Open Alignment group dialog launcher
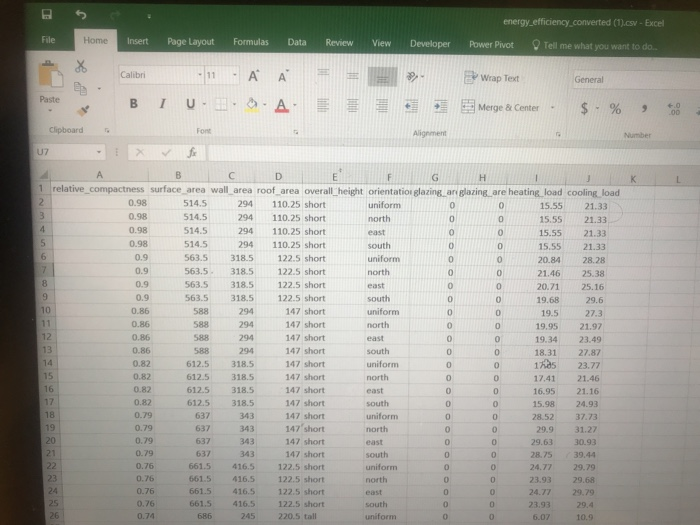Viewport: 700px width, 525px height. (x=558, y=134)
